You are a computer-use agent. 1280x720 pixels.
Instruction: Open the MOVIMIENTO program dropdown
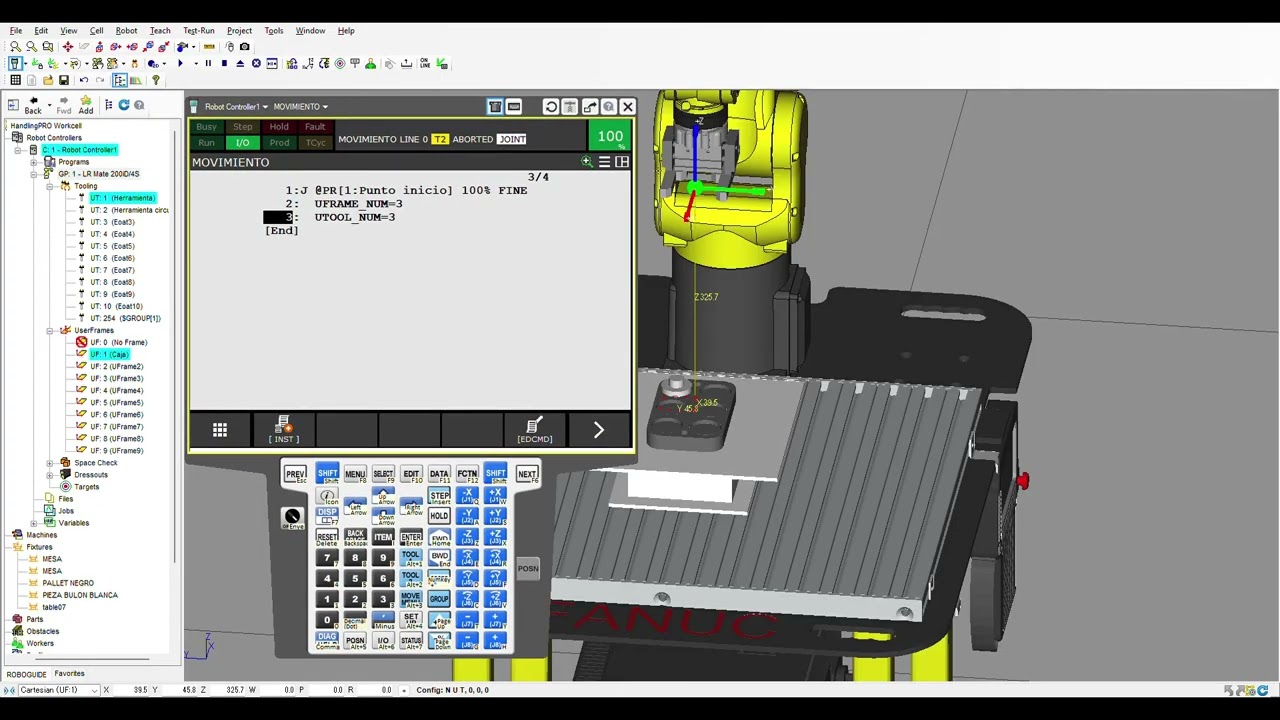click(x=300, y=107)
